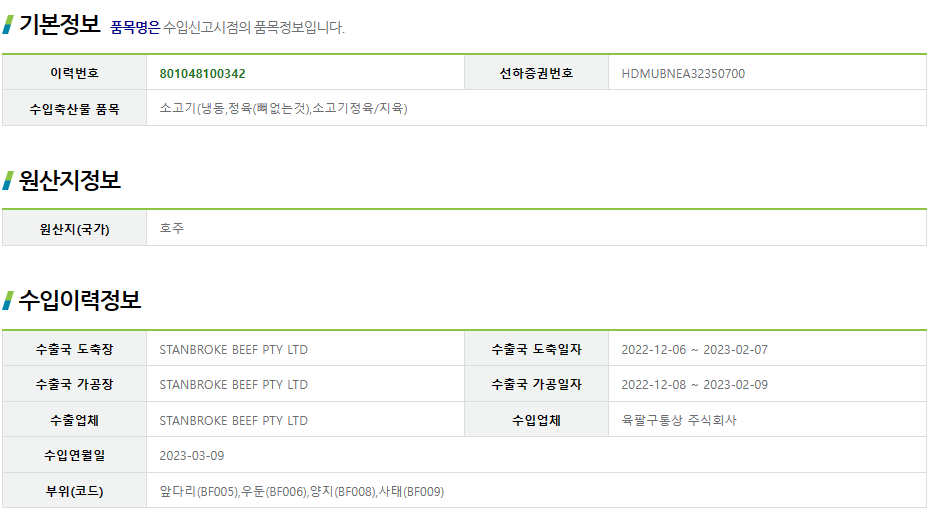Click the 원산지정보 section slash icon
Viewport: 931px width, 522px height.
[8, 181]
